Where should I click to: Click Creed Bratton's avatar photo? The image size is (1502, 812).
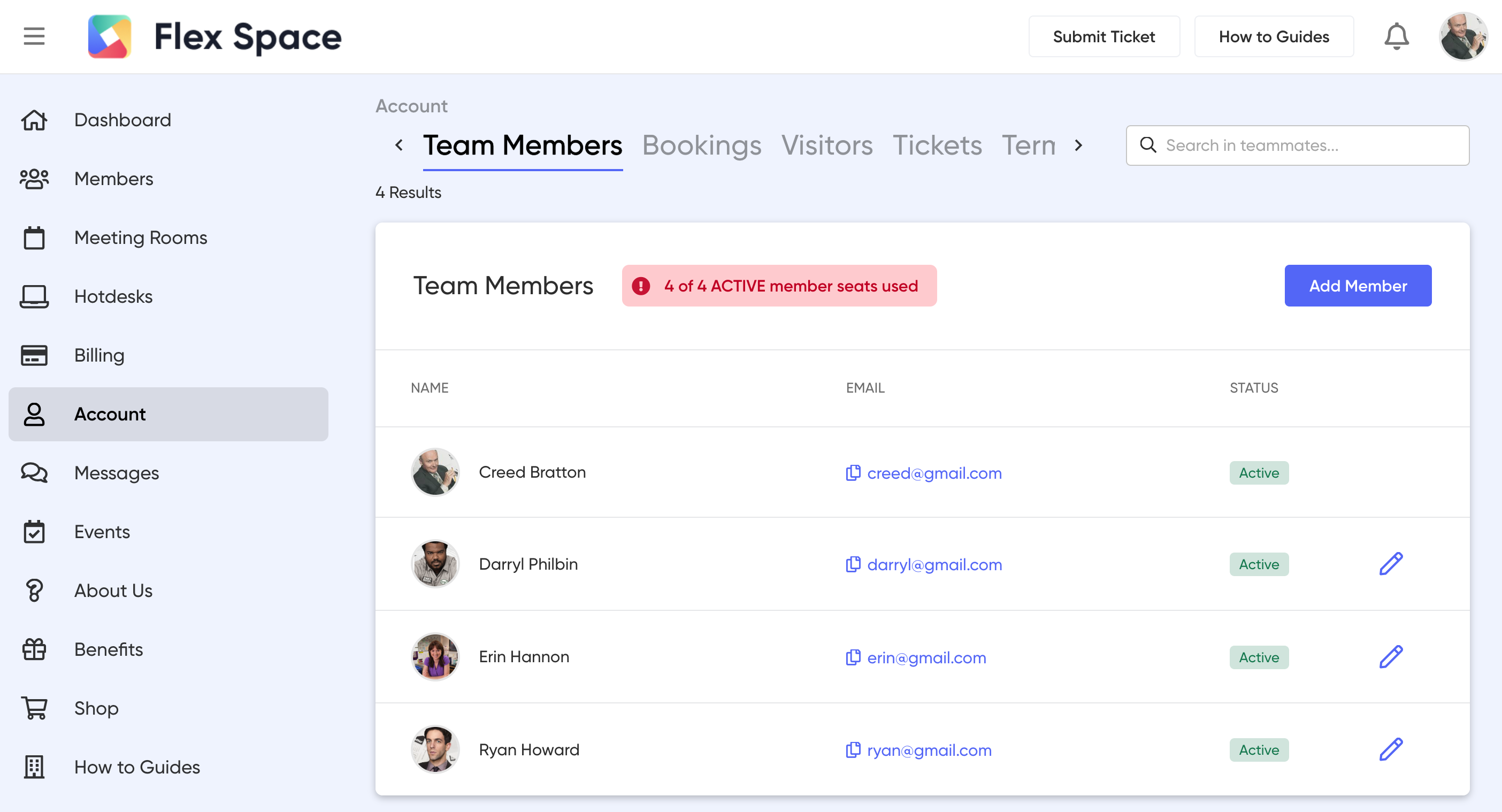coord(435,472)
